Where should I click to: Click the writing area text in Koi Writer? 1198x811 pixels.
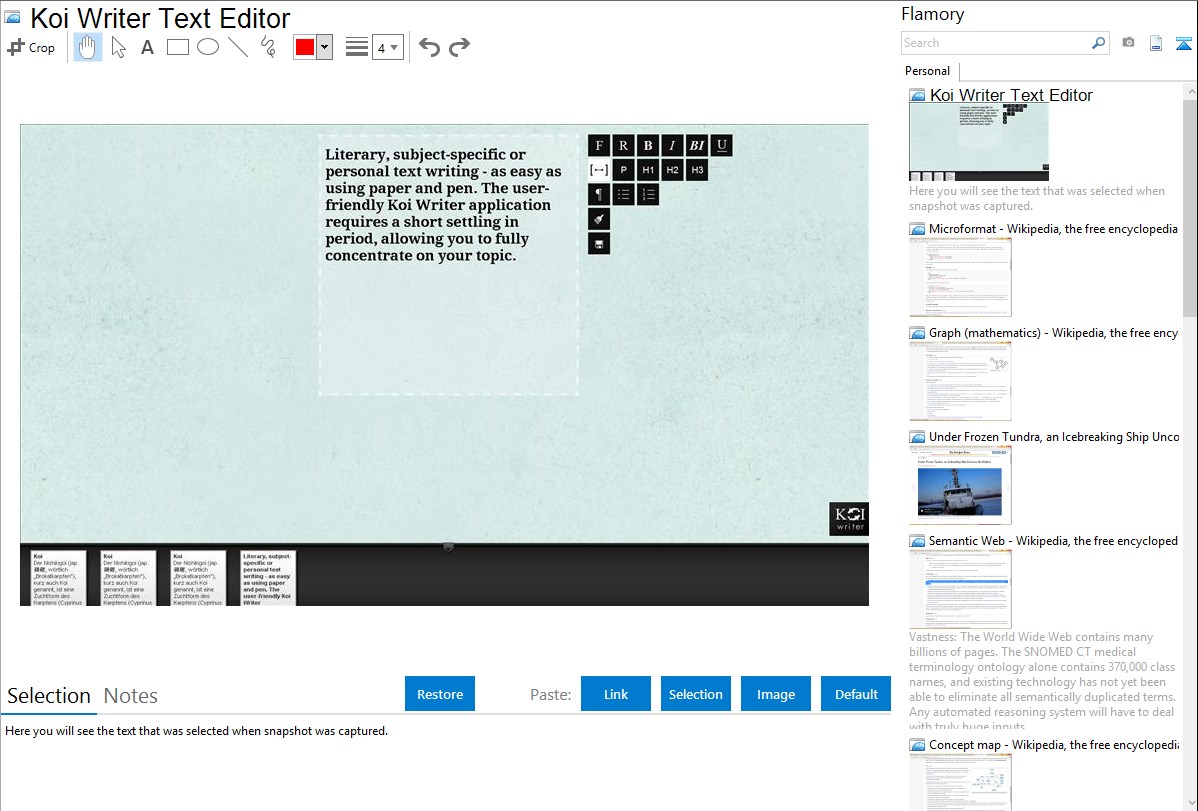(x=443, y=205)
